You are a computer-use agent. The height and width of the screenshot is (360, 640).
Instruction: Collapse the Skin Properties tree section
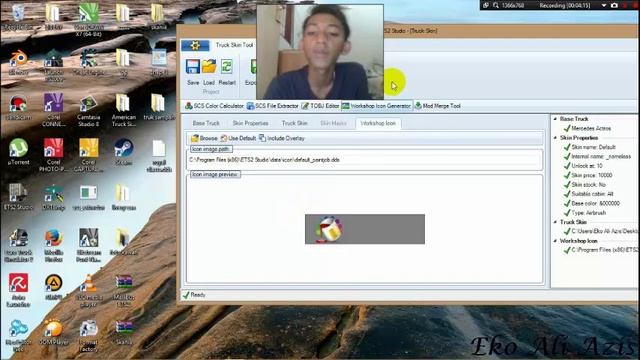555,138
